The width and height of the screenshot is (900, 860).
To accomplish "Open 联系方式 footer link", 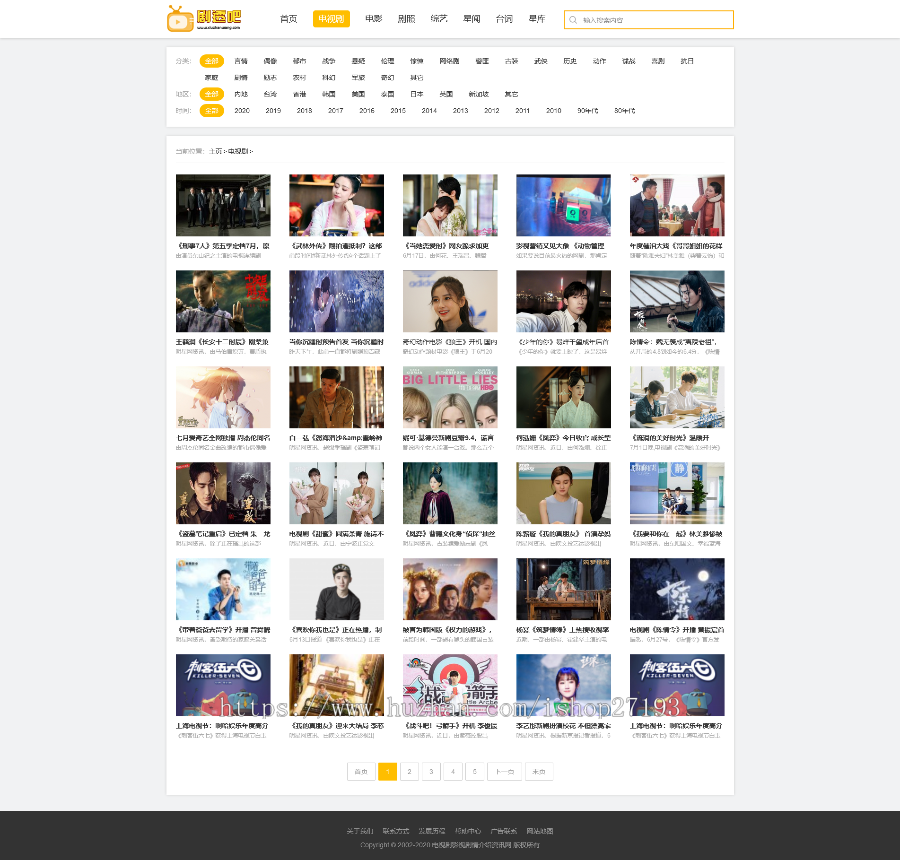I will (395, 831).
